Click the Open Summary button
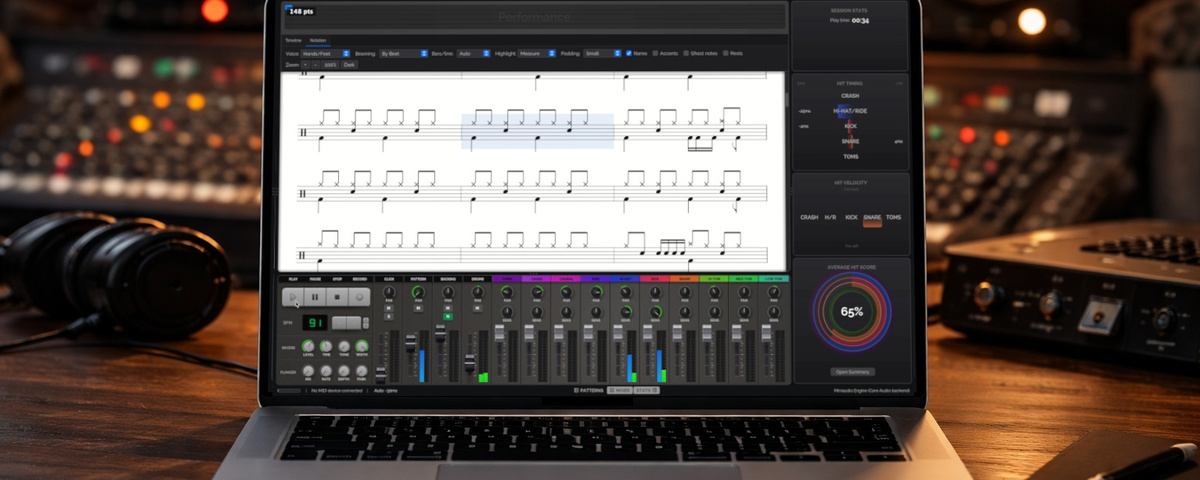1200x480 pixels. pos(851,371)
